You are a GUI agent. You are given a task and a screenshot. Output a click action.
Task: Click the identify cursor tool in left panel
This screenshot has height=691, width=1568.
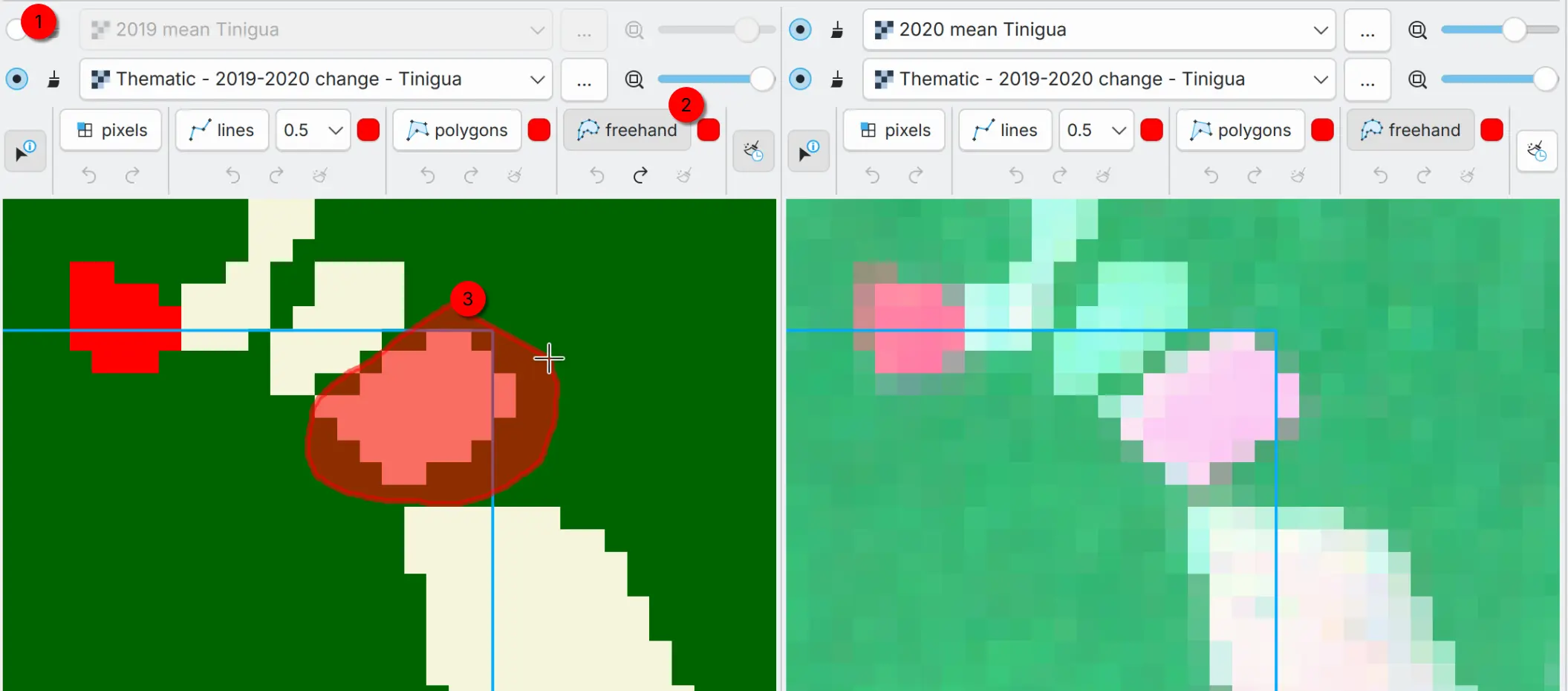[25, 151]
